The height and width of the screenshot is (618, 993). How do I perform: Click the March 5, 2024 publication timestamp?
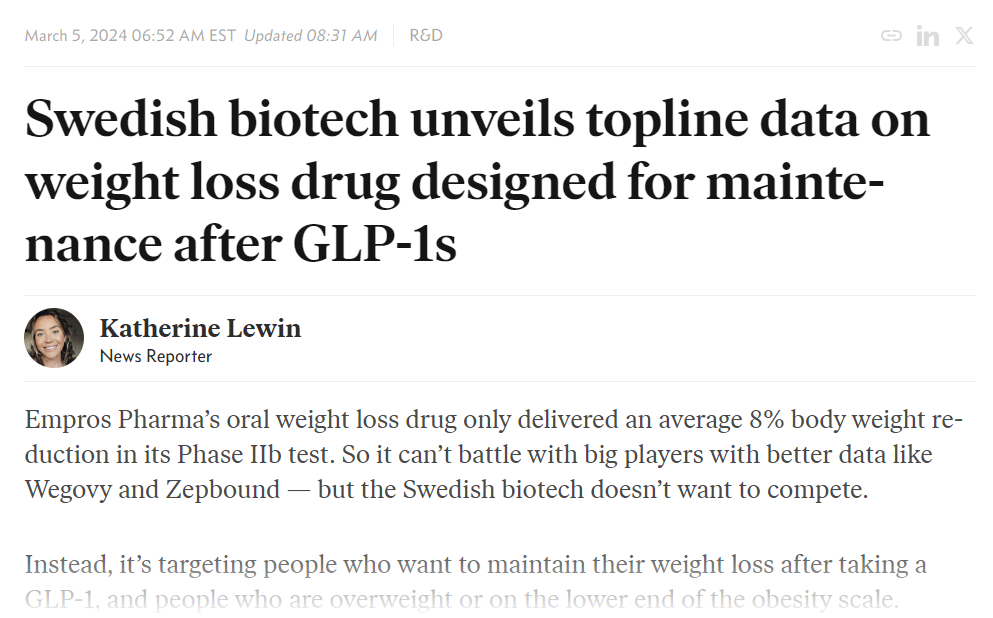point(130,35)
